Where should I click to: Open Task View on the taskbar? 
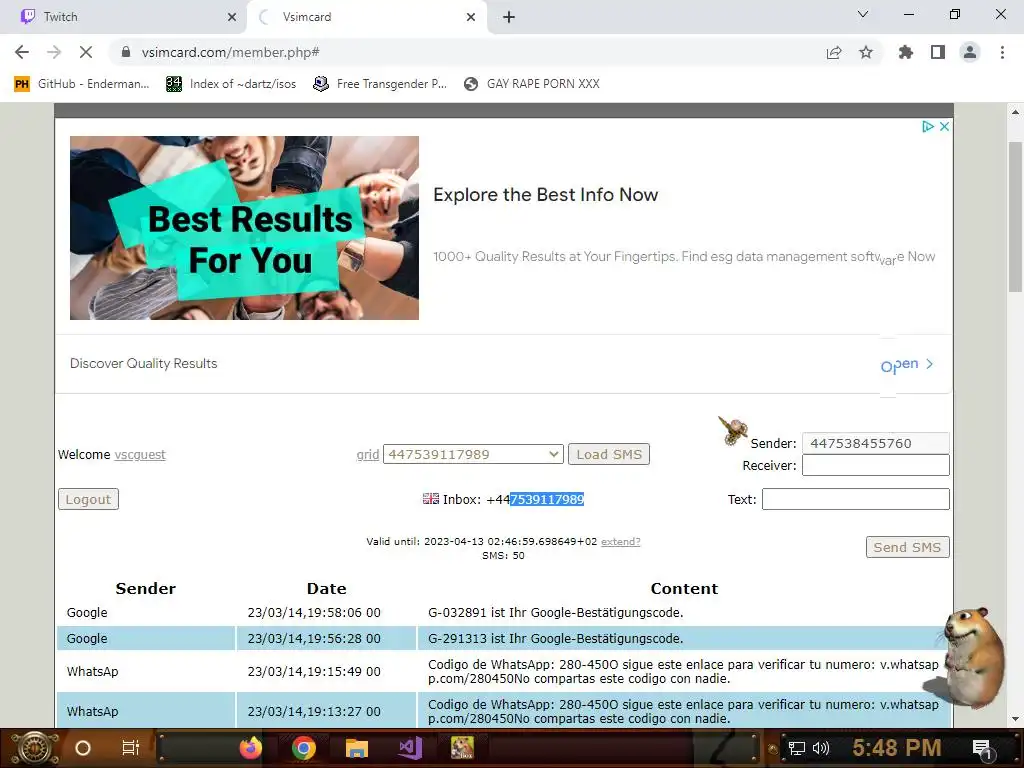coord(131,748)
